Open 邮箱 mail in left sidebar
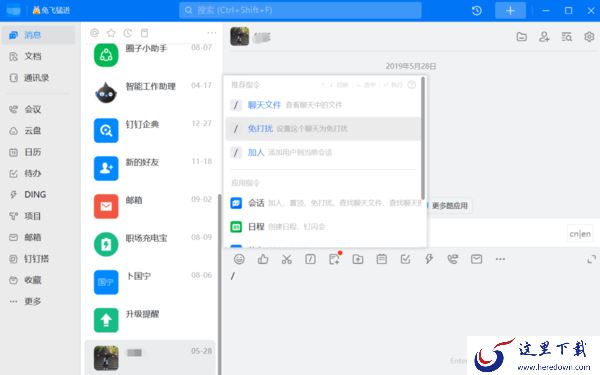 click(38, 237)
